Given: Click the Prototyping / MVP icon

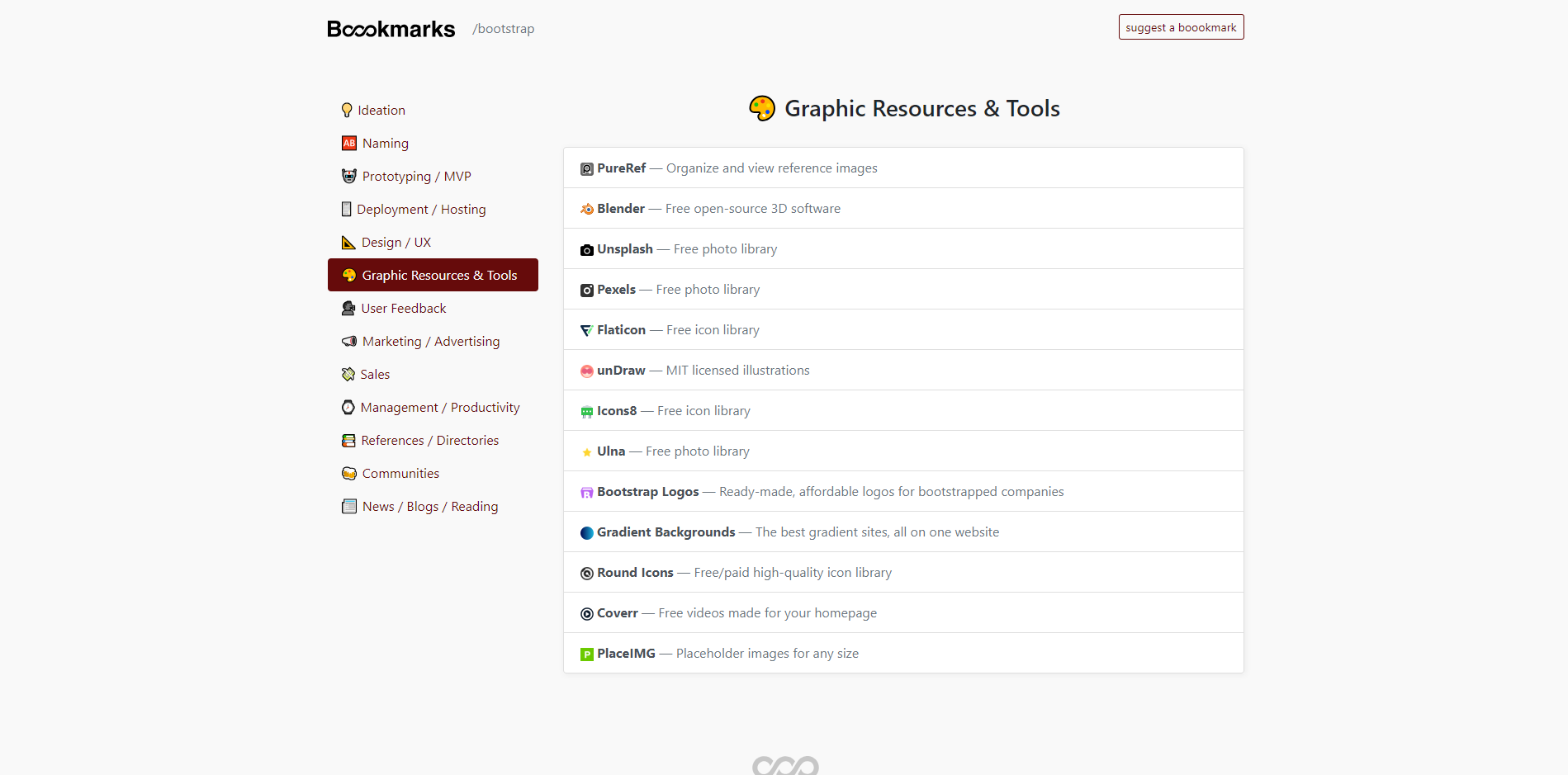Looking at the screenshot, I should point(349,176).
